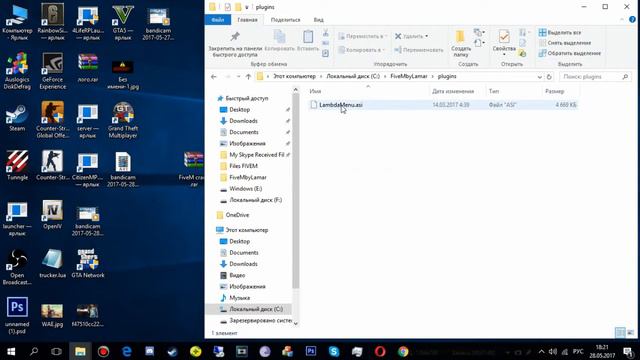The width and height of the screenshot is (640, 360).
Task: Select the RainbowSix shortcut icon
Action: (x=53, y=22)
